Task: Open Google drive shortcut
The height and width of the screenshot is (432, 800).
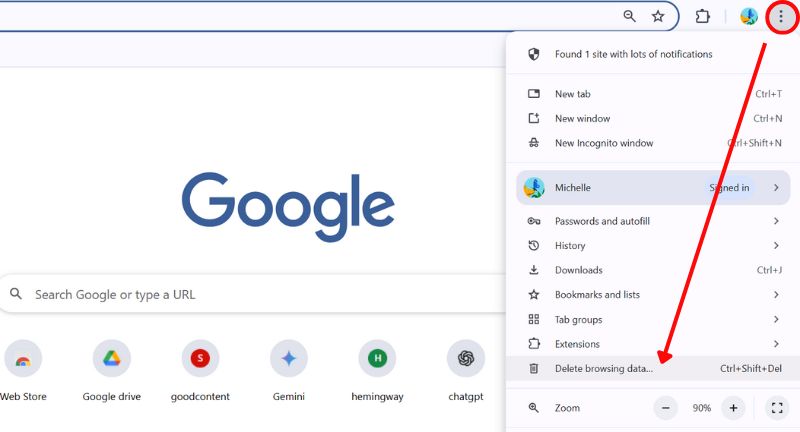Action: coord(112,371)
